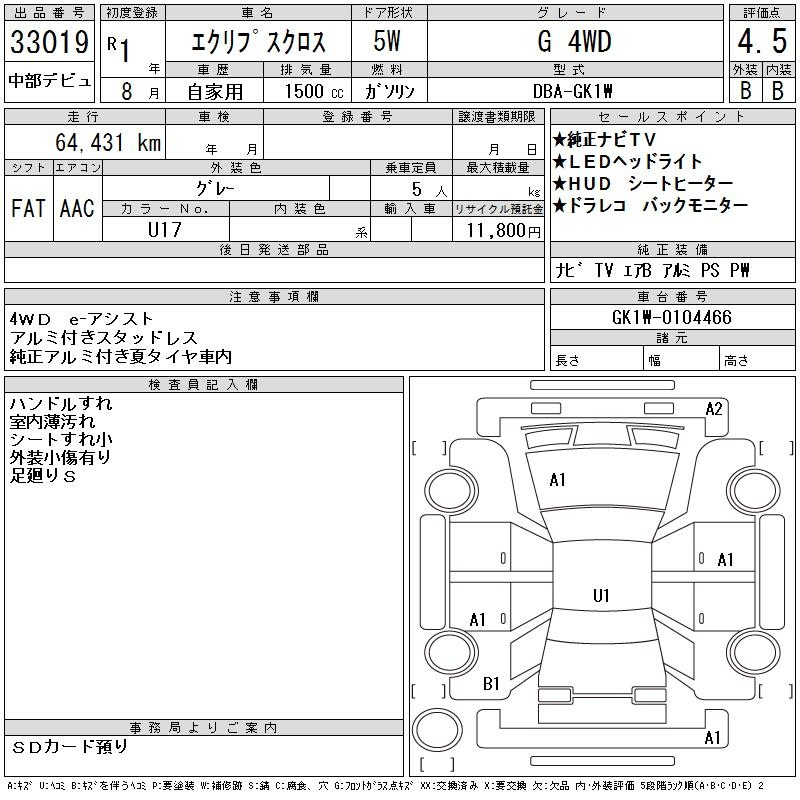The width and height of the screenshot is (800, 800).
Task: Click the star beside 純正ナビTV
Action: pos(559,139)
